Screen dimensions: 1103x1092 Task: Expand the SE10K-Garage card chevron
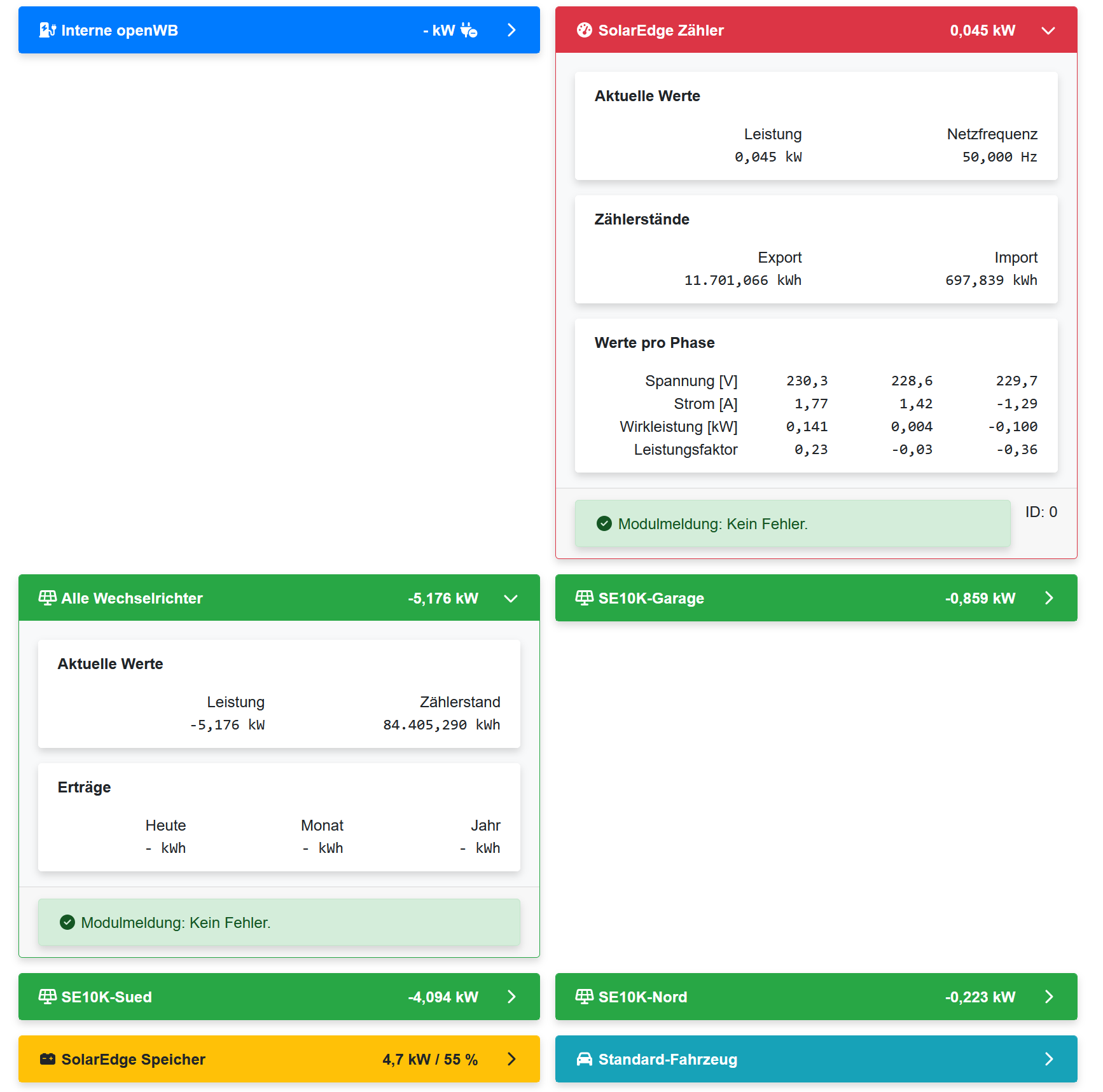[x=1049, y=598]
